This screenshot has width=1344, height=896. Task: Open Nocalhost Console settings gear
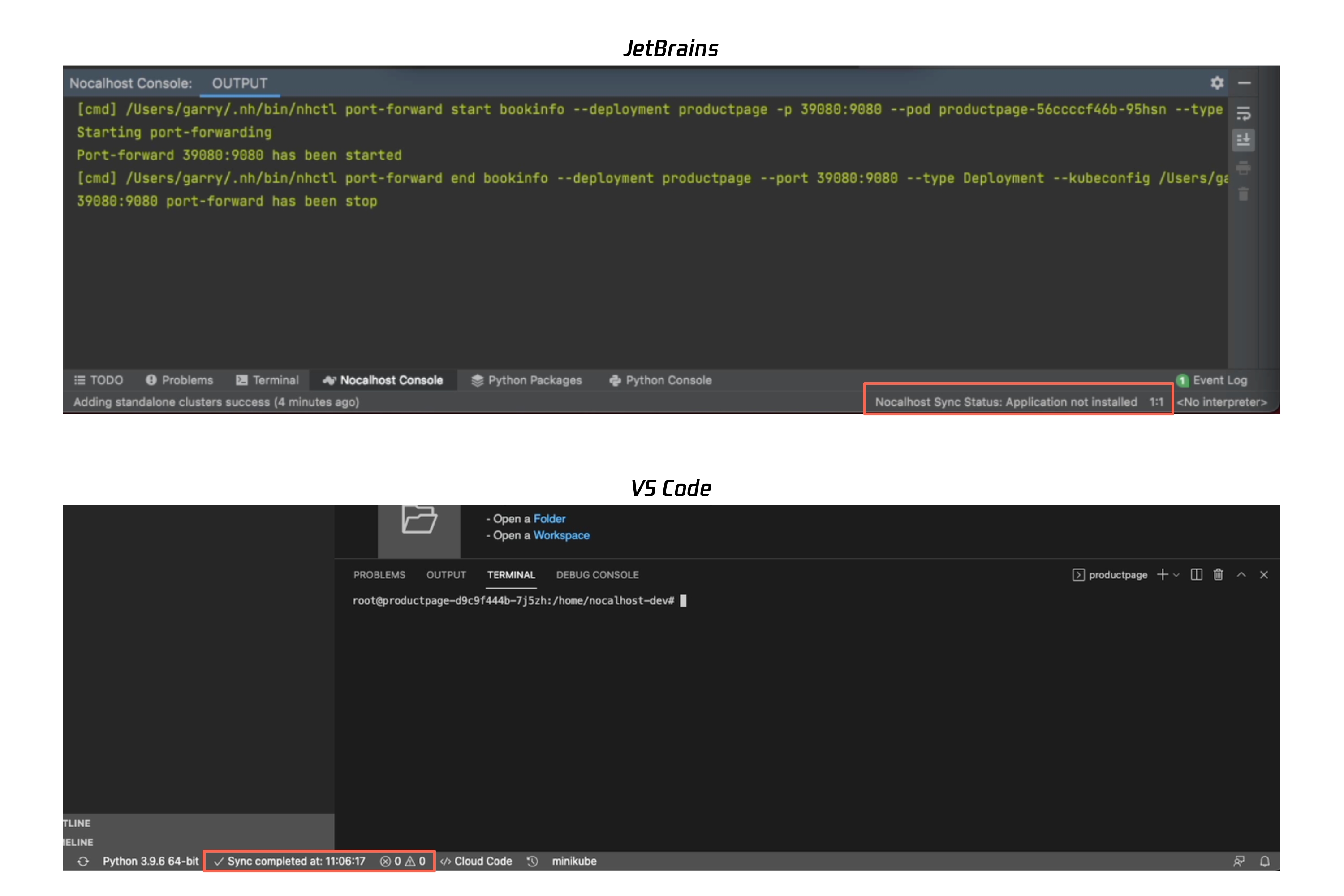pyautogui.click(x=1217, y=83)
